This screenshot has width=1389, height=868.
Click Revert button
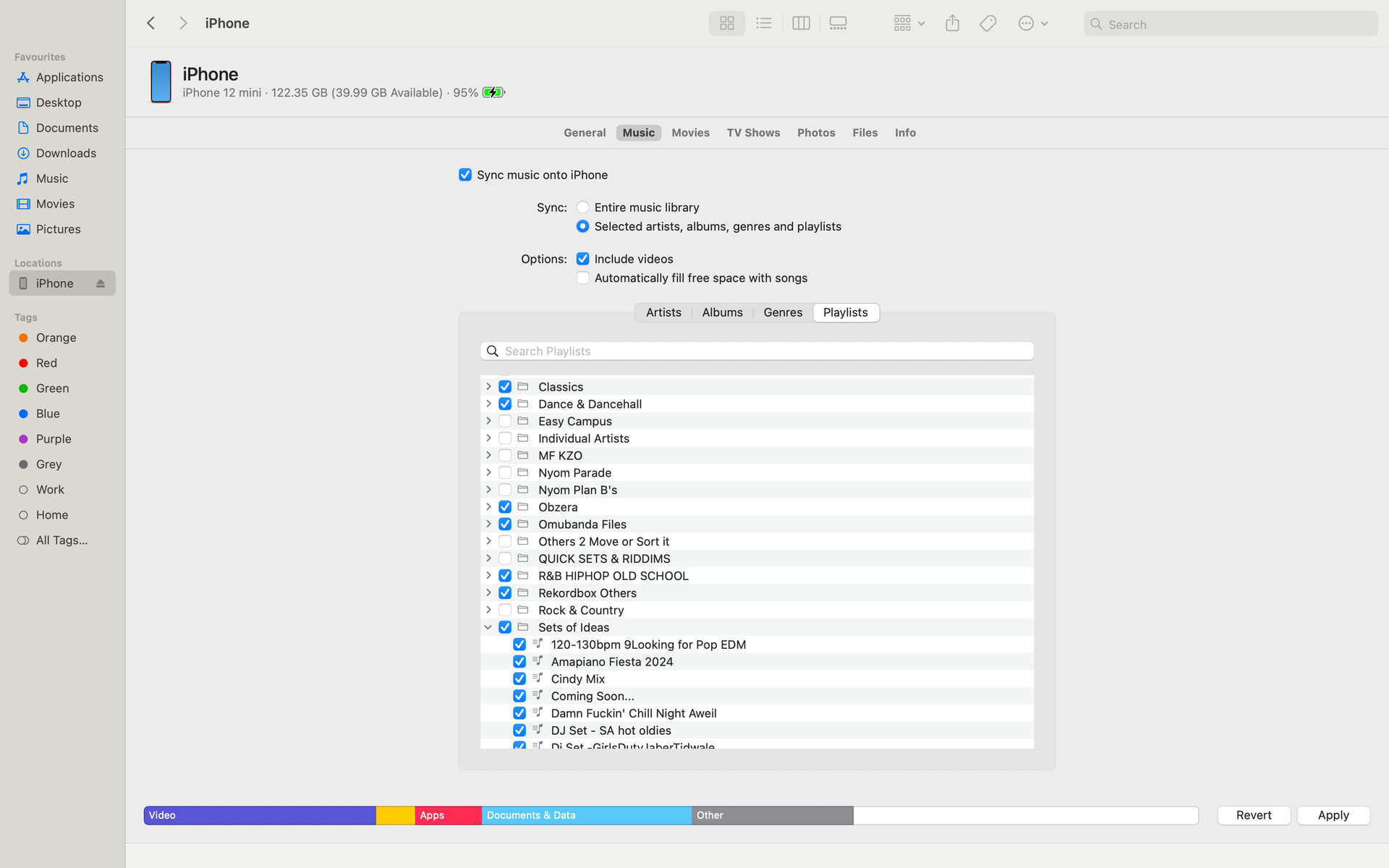coord(1254,815)
